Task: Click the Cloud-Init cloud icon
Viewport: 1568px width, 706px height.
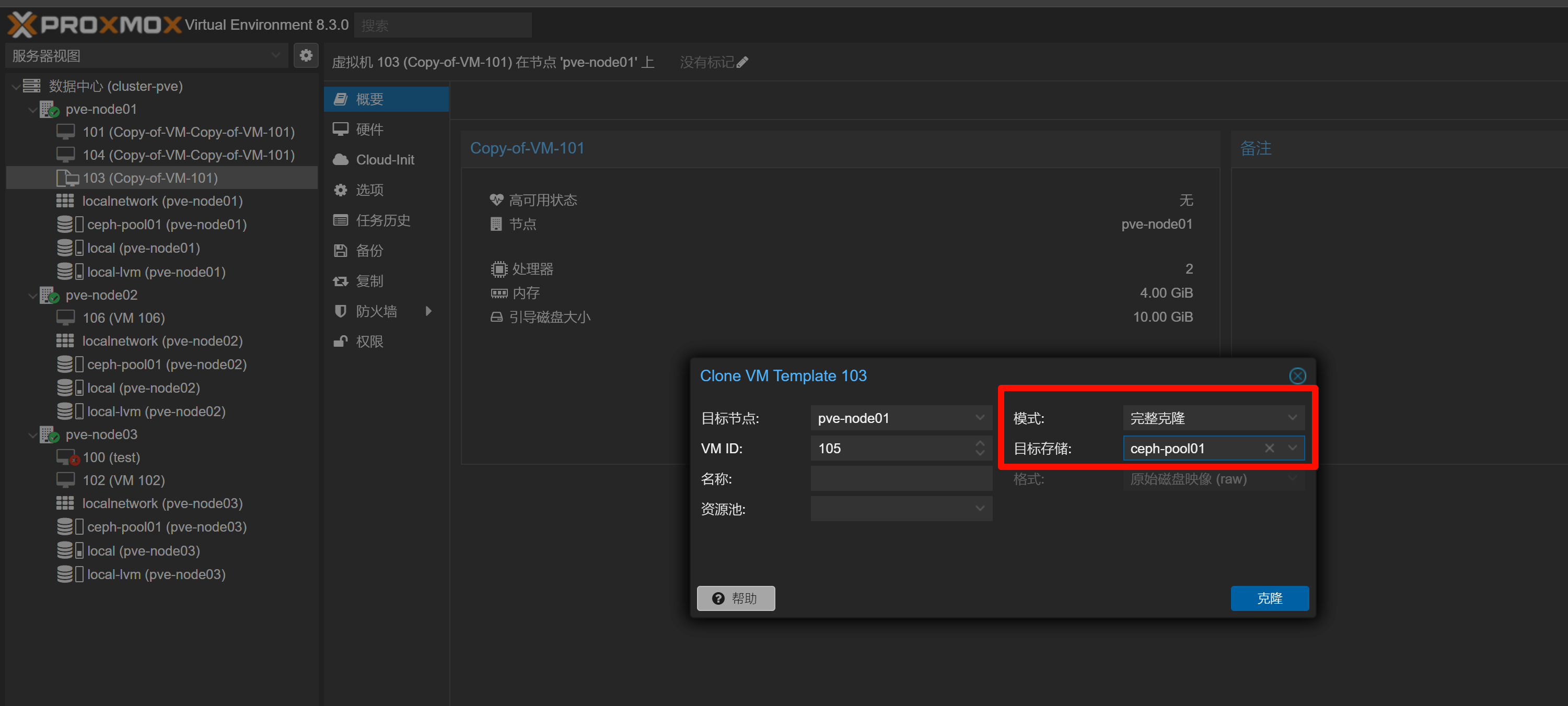Action: point(341,160)
